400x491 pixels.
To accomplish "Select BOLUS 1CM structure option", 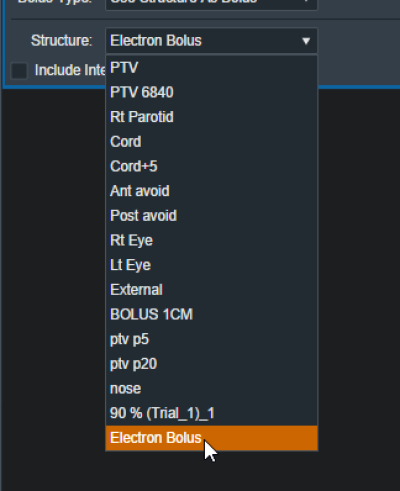I will click(x=212, y=314).
